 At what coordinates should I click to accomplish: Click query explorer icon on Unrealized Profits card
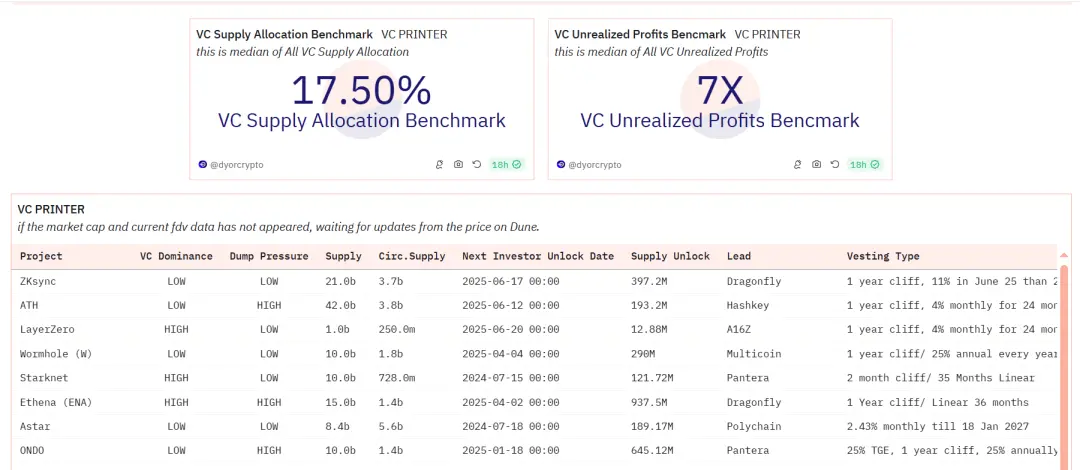point(797,164)
